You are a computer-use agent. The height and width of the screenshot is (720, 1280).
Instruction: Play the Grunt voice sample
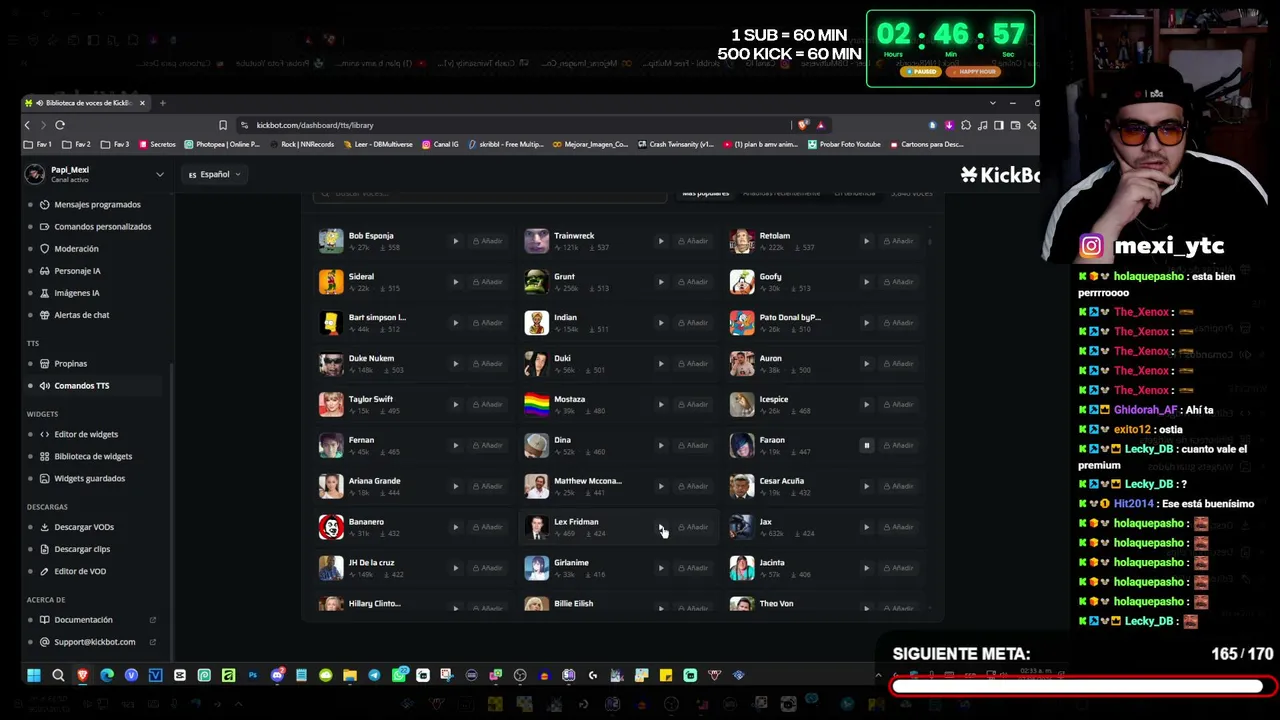pos(661,282)
